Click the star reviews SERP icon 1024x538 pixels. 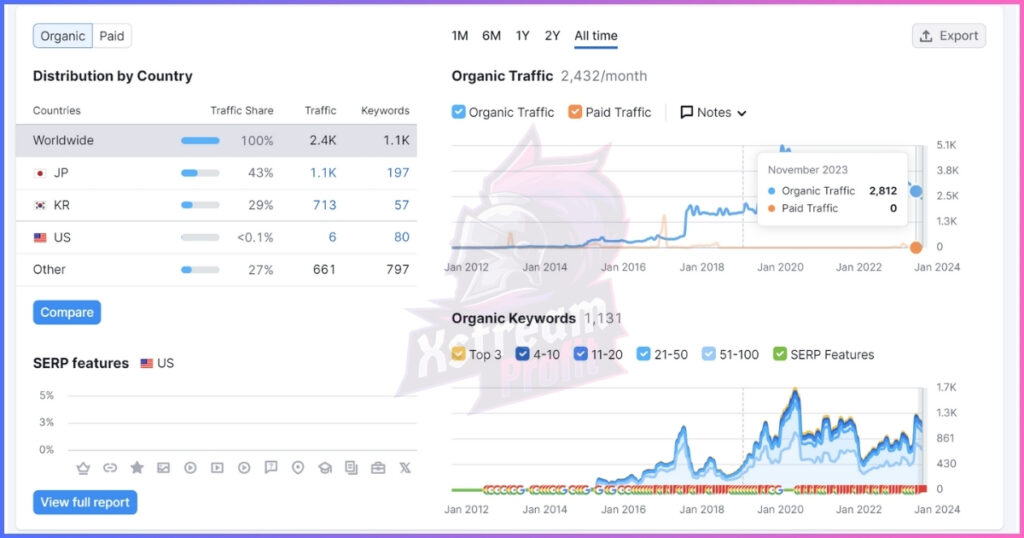pyautogui.click(x=137, y=468)
